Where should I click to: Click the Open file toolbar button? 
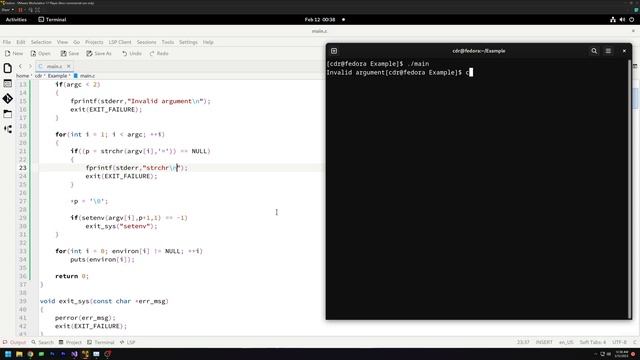(x=40, y=53)
